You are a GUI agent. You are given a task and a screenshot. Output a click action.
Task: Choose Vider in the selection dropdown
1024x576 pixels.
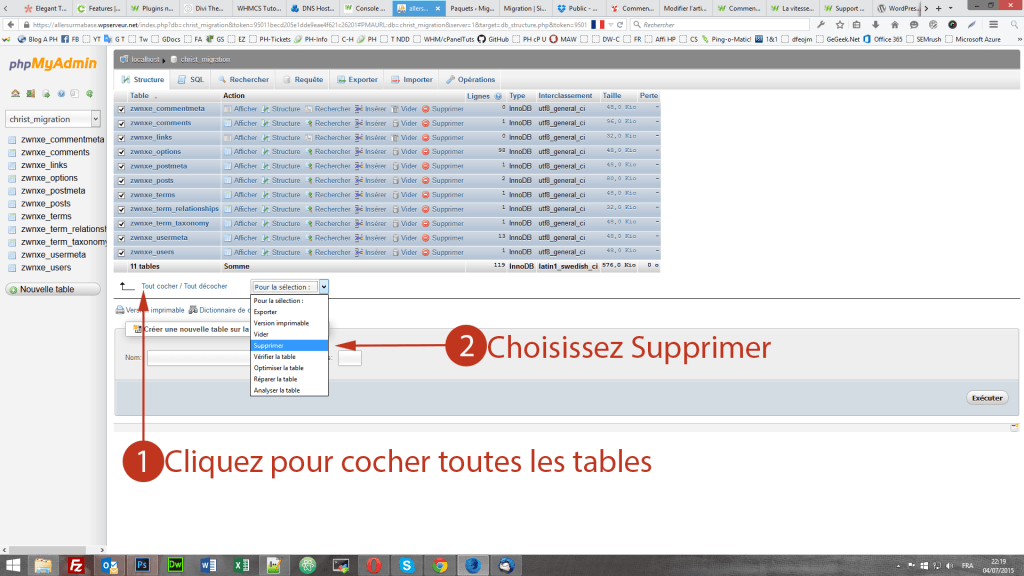[x=289, y=334]
